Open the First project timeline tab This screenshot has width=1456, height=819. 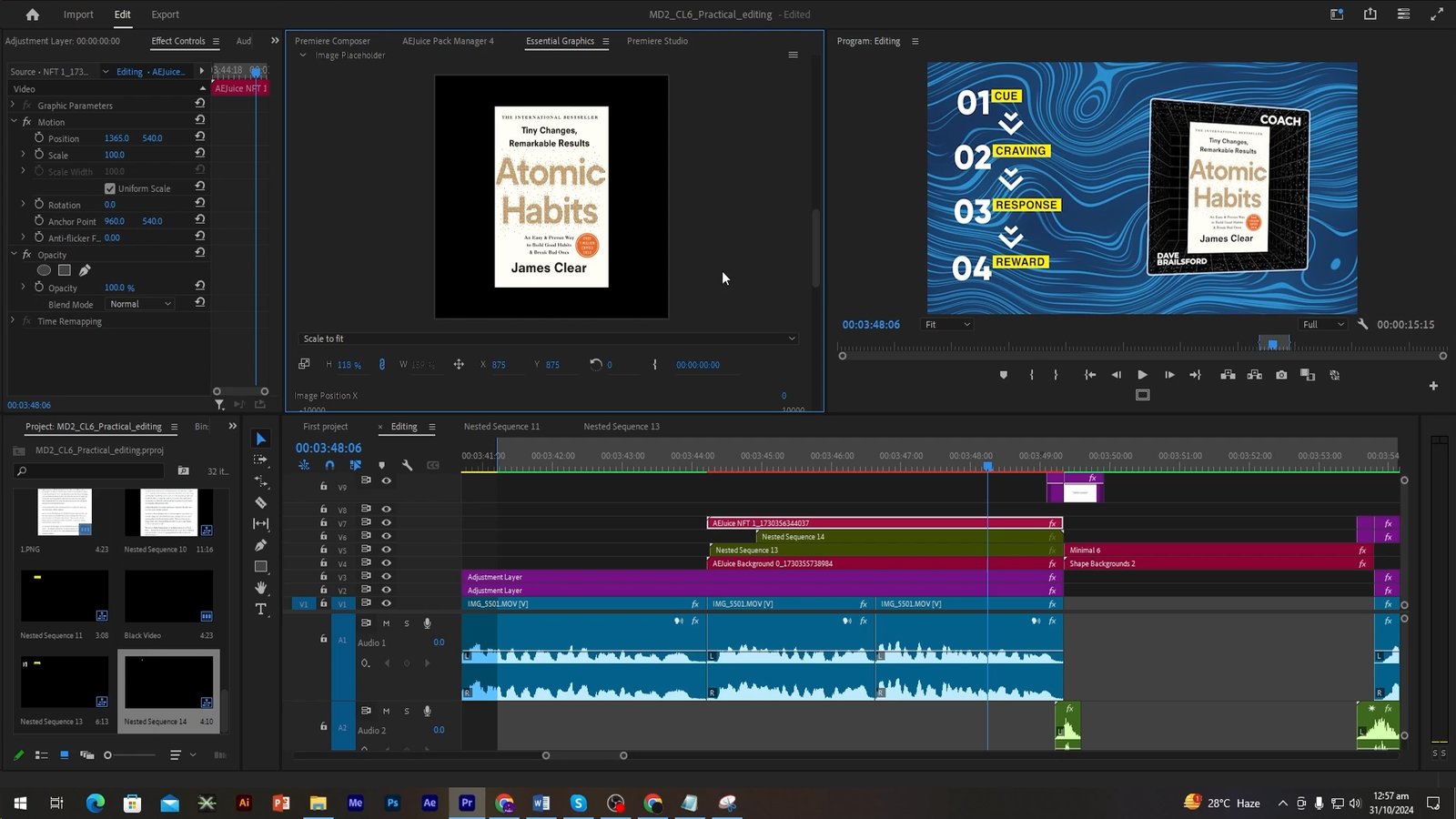pyautogui.click(x=325, y=427)
